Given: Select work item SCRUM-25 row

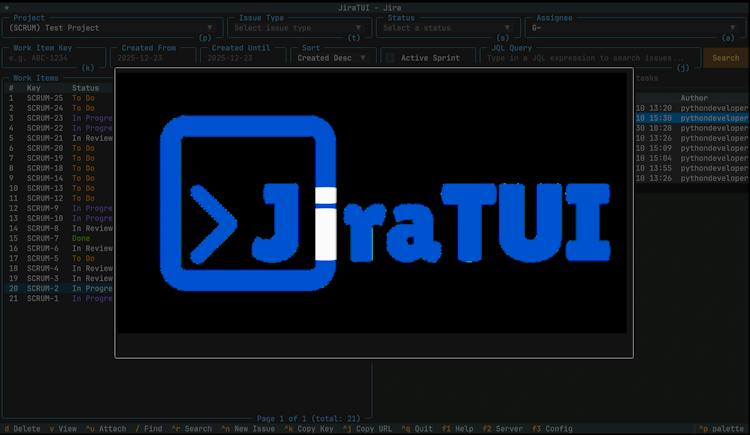Looking at the screenshot, I should tap(59, 98).
